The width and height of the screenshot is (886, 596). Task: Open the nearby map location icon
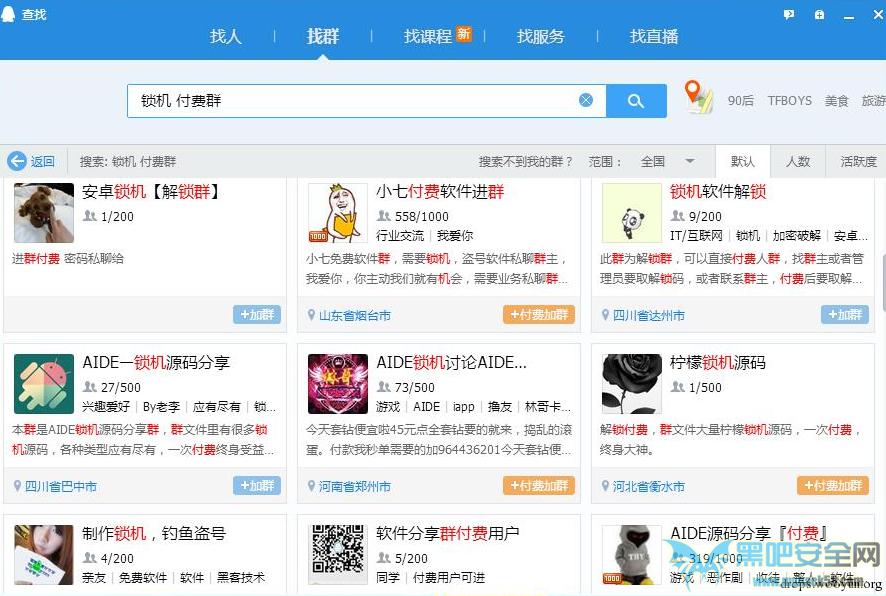[x=698, y=97]
